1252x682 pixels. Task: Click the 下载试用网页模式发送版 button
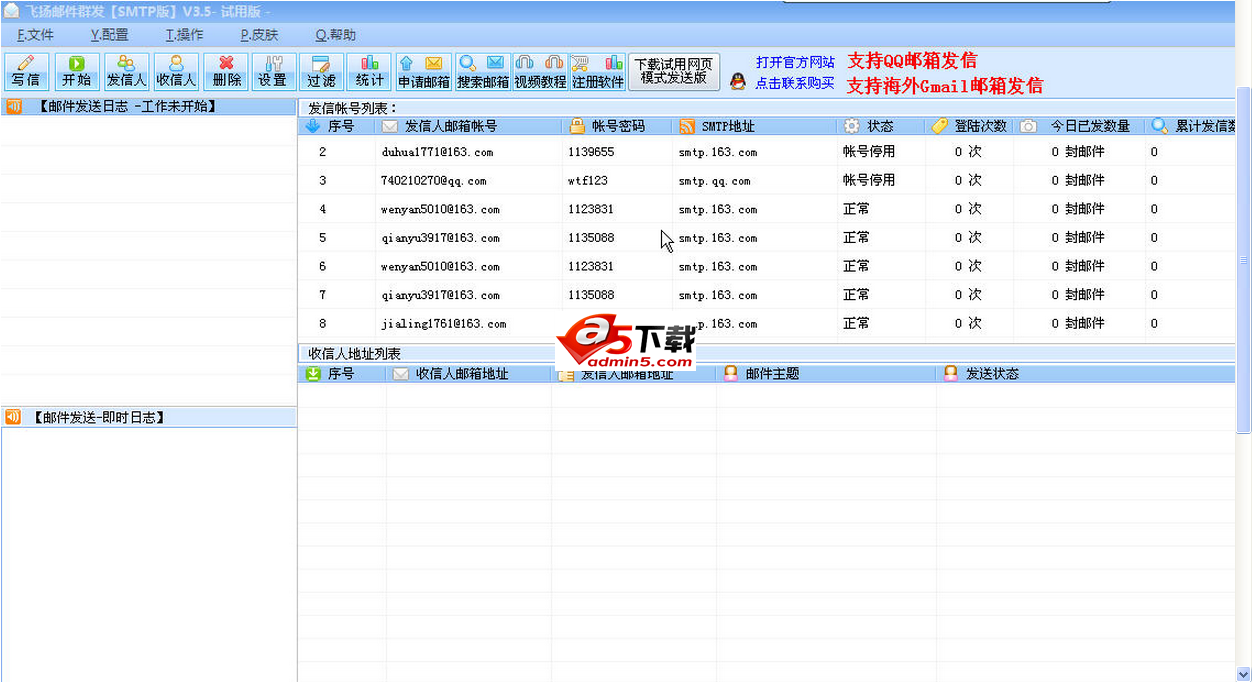point(674,71)
